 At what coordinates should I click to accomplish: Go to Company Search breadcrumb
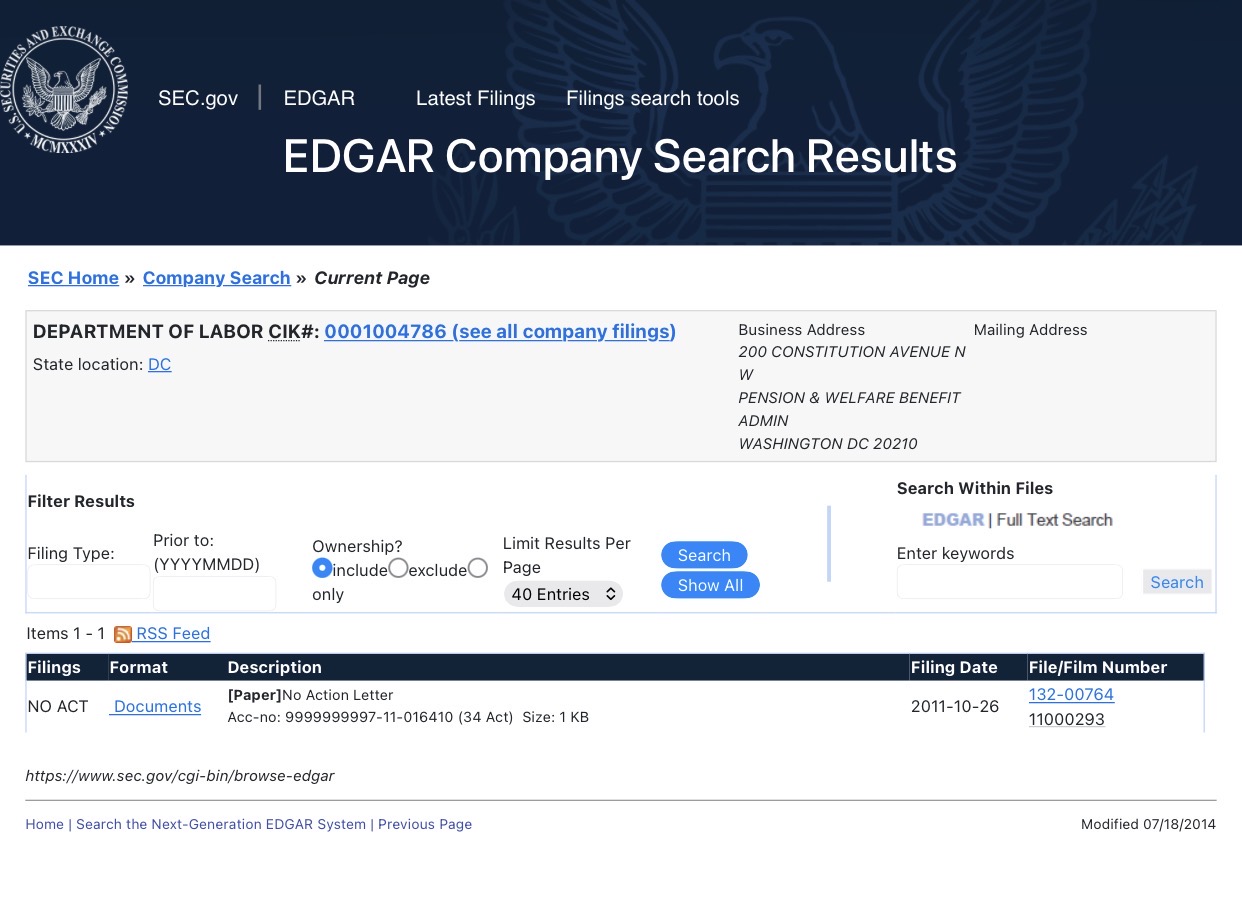[x=216, y=278]
